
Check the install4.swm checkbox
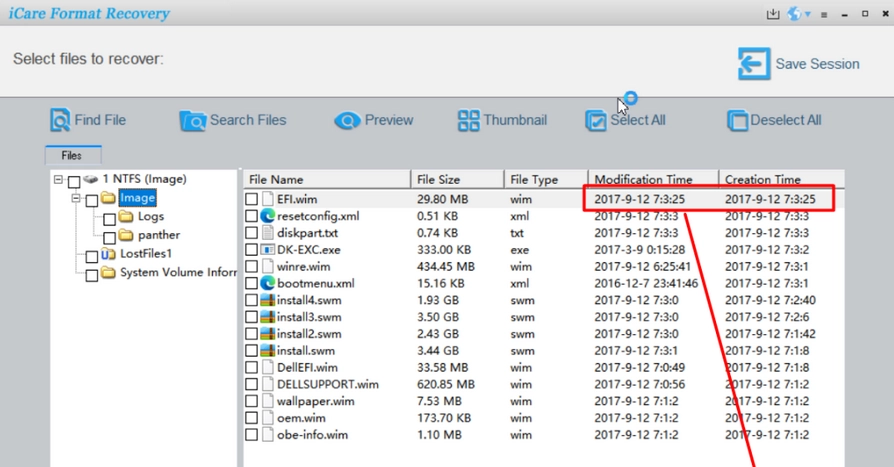click(x=251, y=300)
